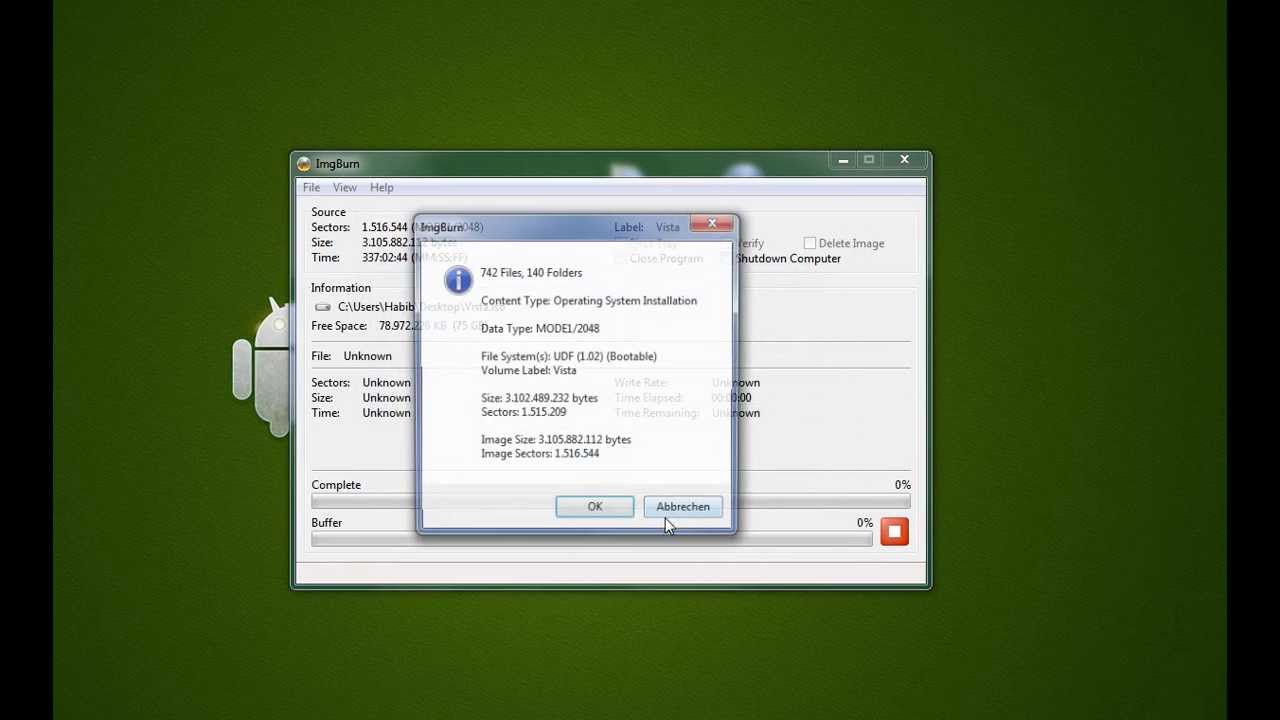
Task: Click the drive icon under Information
Action: click(x=322, y=307)
